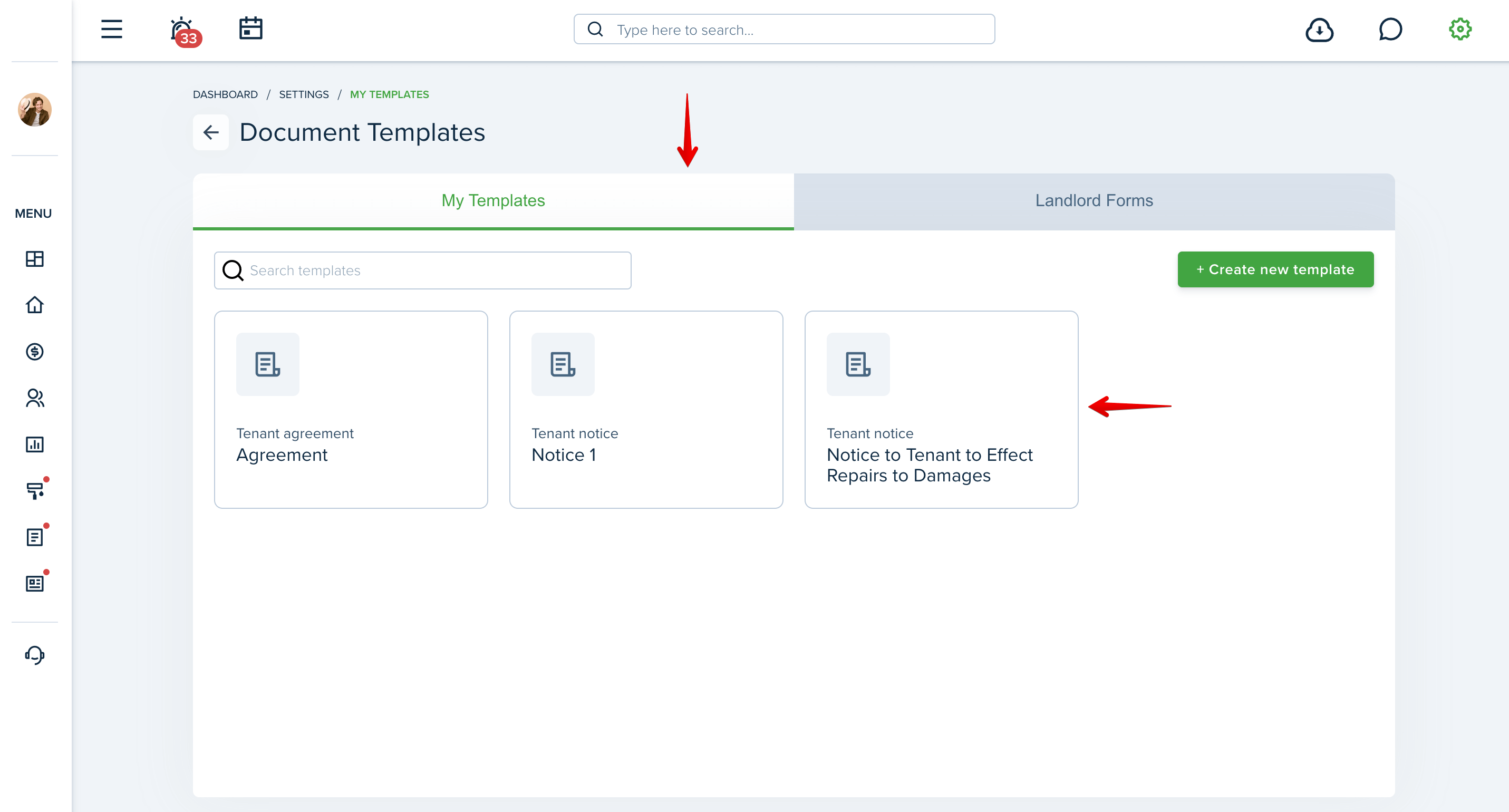This screenshot has height=812, width=1509.
Task: Open the dashboard grid icon in sidebar
Action: (x=35, y=258)
